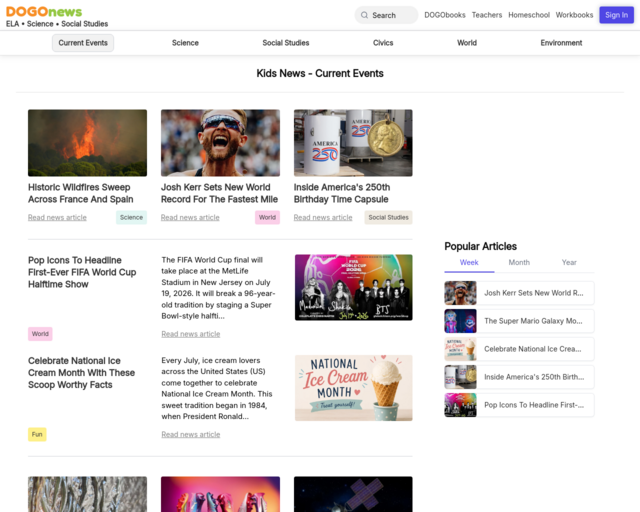Click the World tag on Josh Kerr card
Screen dimensions: 640x512
[267, 218]
